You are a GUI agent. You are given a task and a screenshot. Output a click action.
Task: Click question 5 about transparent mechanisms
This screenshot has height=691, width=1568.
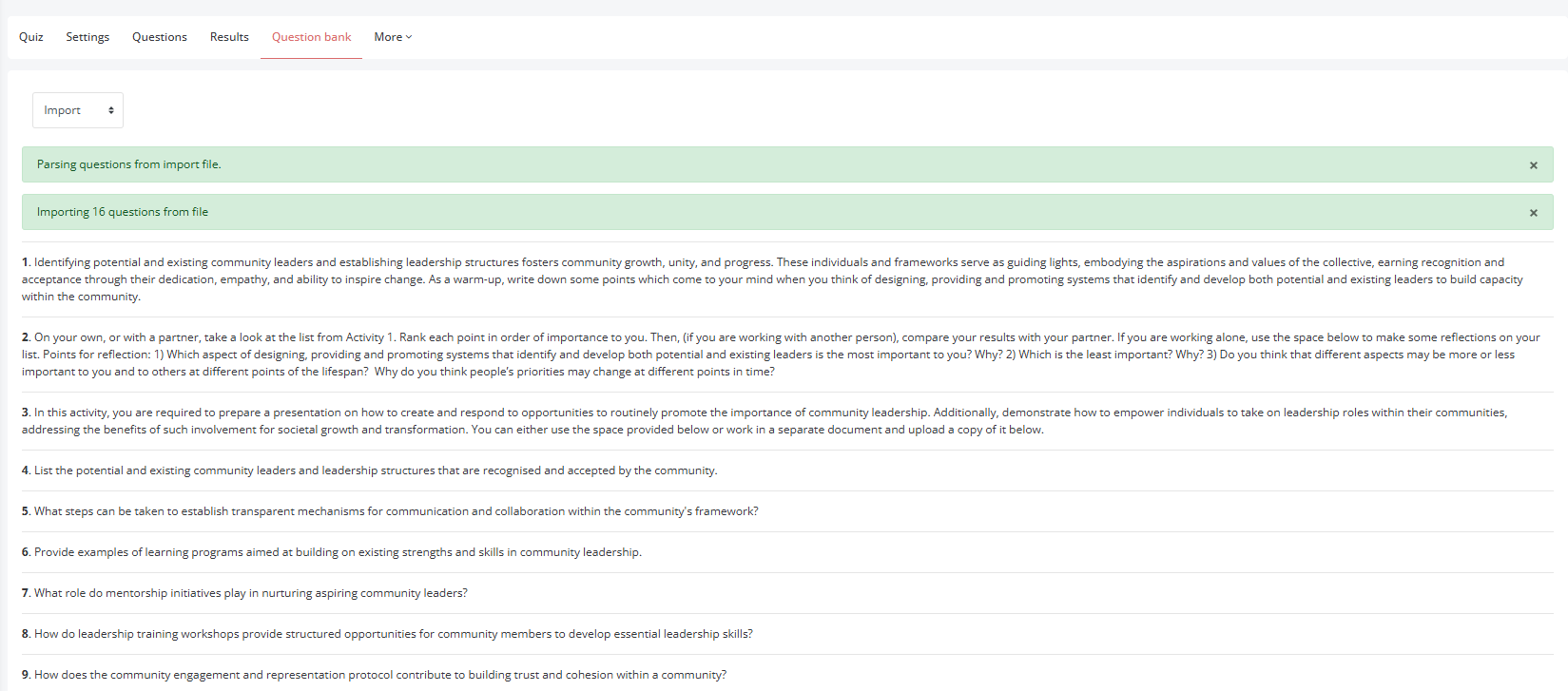coord(390,511)
